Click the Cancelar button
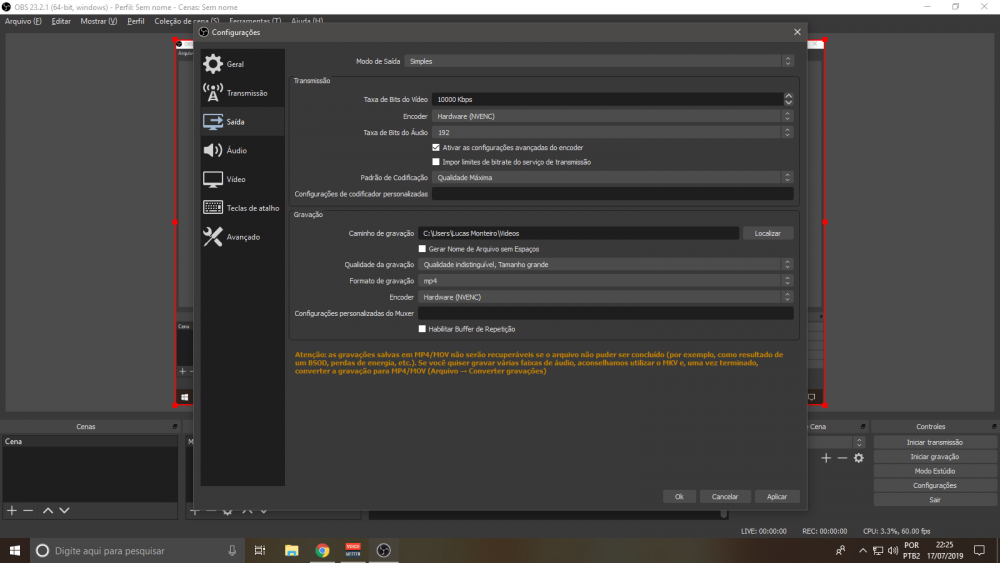1000x563 pixels. (x=724, y=497)
